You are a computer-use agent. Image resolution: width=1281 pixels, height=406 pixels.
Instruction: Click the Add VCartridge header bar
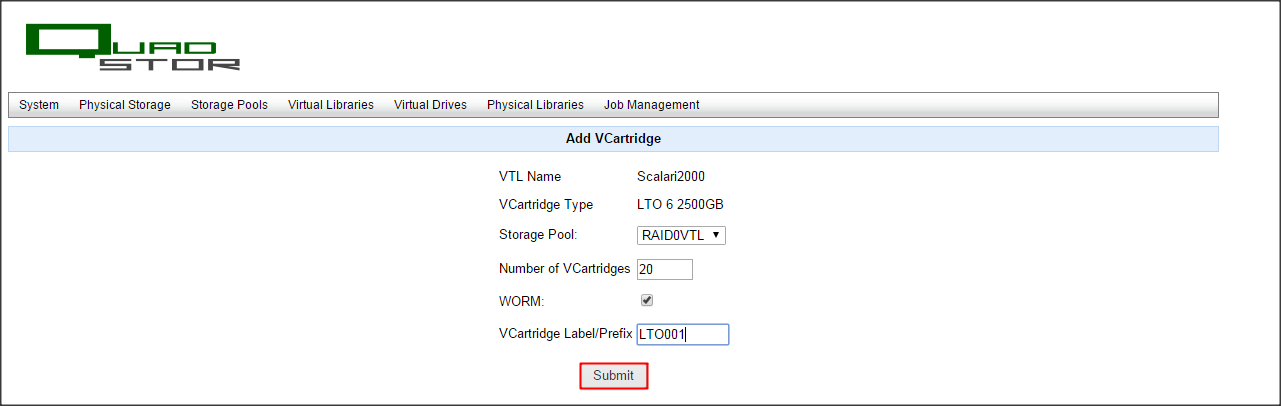tap(613, 139)
